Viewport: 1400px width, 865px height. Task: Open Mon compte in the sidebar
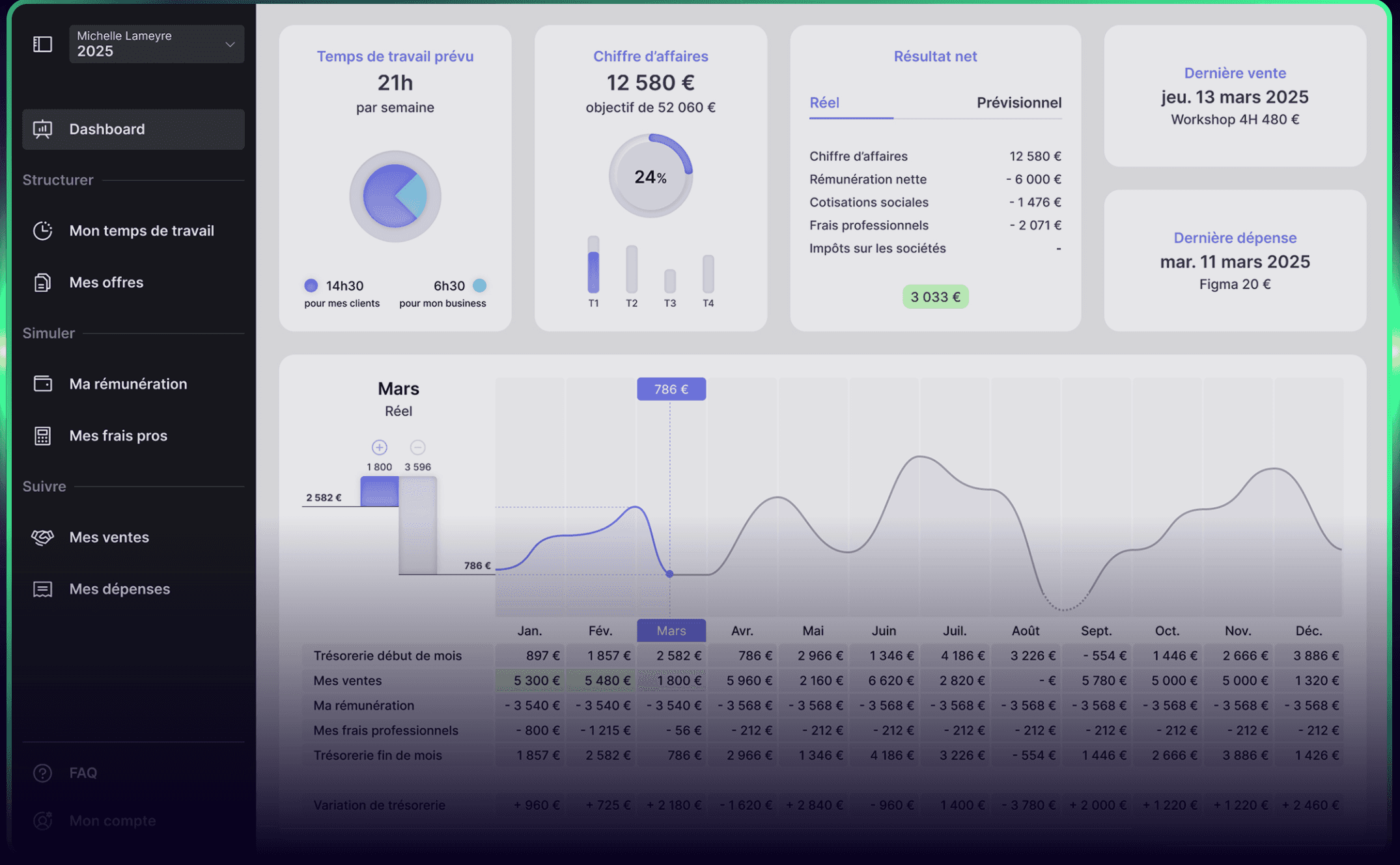(112, 821)
